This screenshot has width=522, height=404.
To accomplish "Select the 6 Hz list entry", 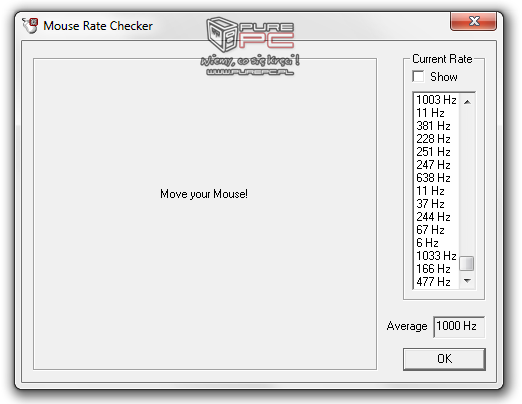I will pyautogui.click(x=436, y=243).
